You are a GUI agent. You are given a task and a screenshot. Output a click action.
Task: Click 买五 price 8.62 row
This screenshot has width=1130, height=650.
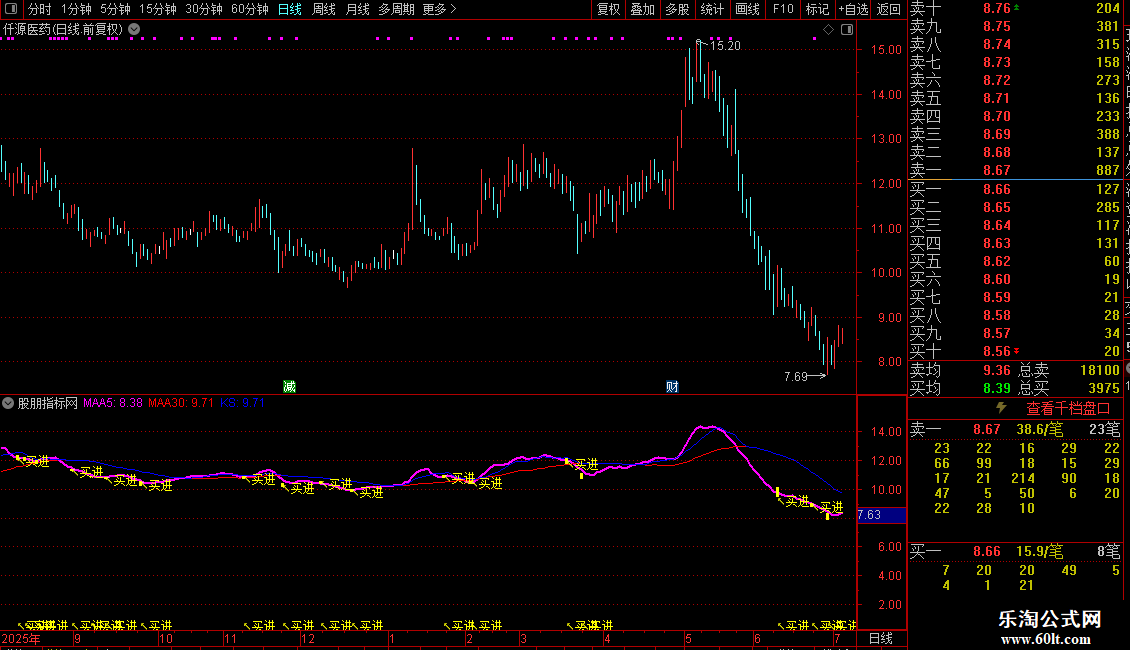point(1015,261)
